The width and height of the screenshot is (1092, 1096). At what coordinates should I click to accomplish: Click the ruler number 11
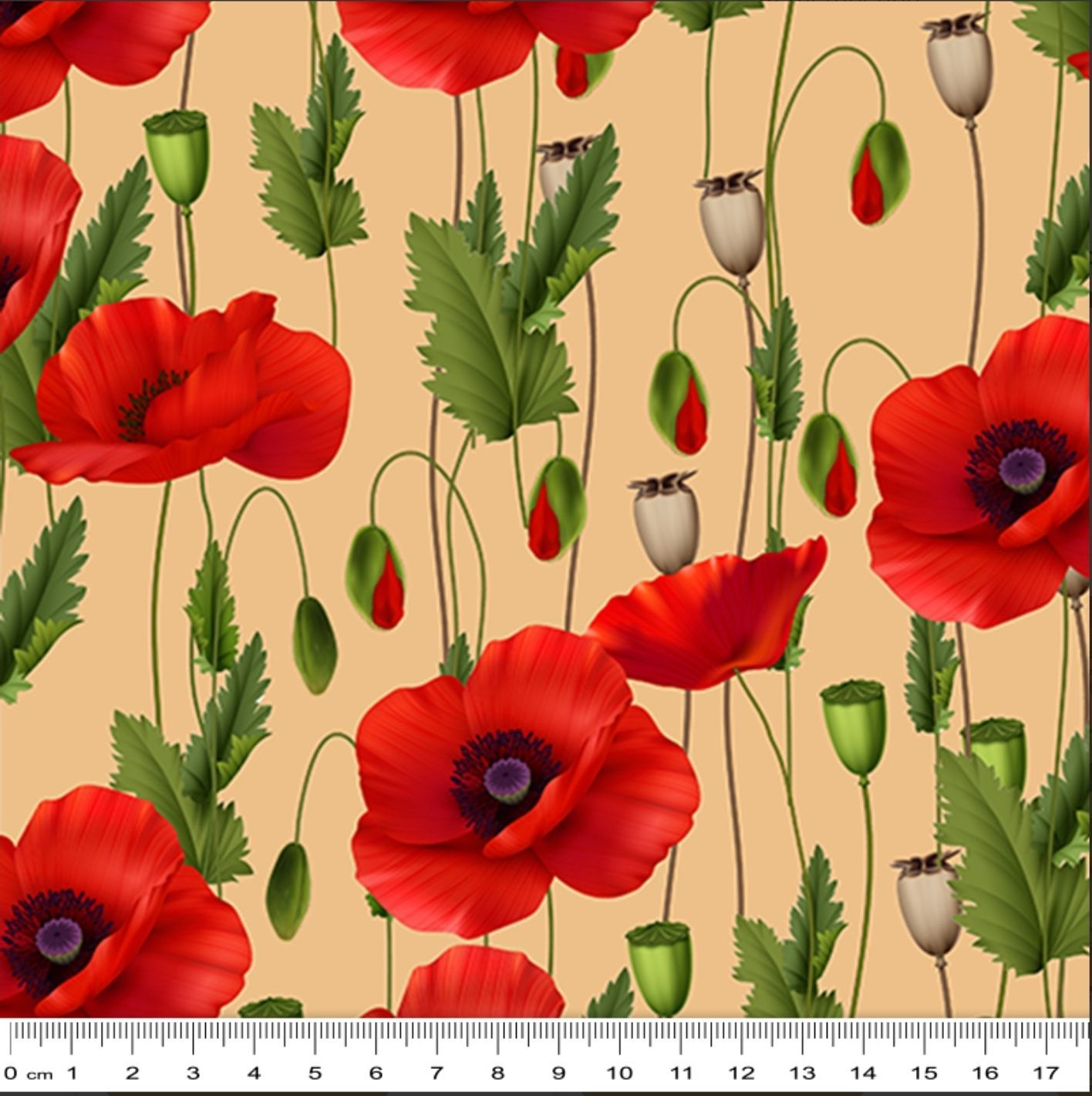point(680,1073)
